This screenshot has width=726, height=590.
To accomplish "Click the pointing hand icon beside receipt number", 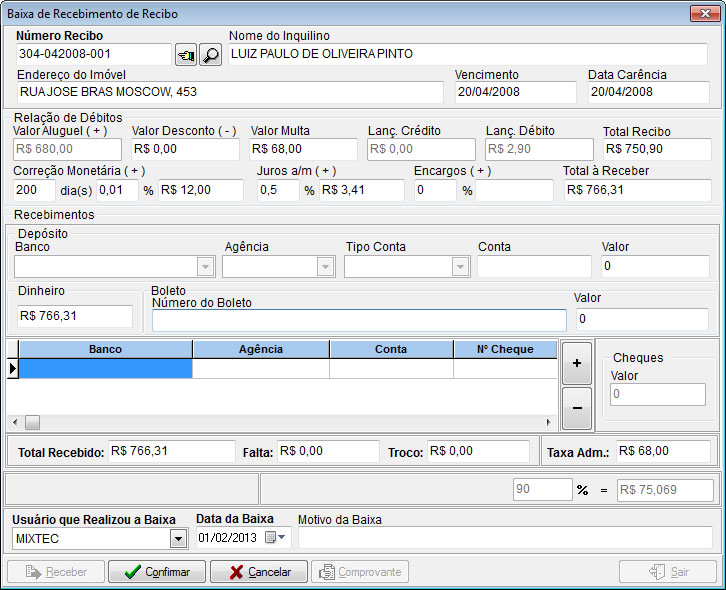I will (x=186, y=55).
